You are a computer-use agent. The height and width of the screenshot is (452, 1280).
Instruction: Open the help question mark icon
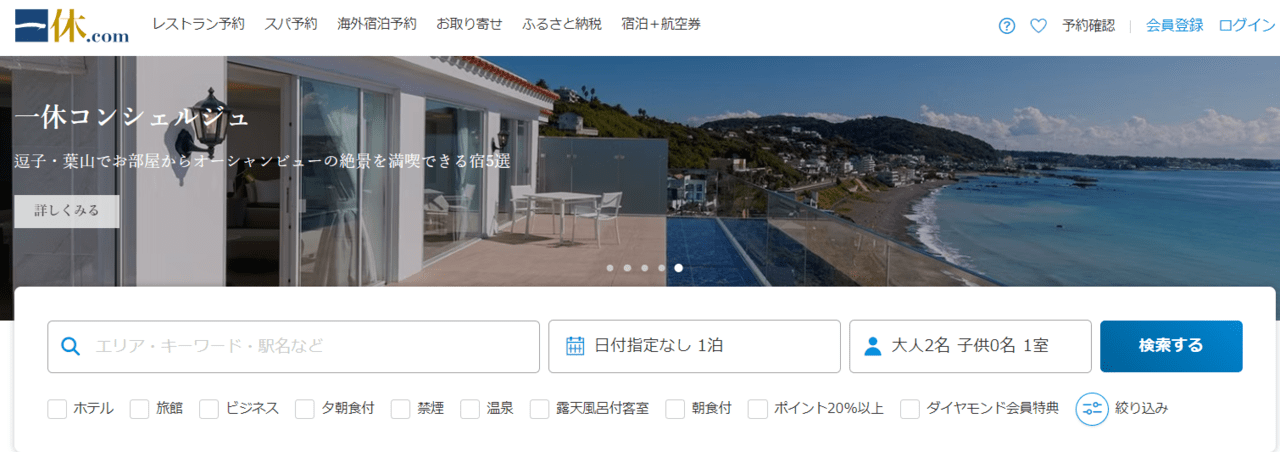coord(1007,26)
